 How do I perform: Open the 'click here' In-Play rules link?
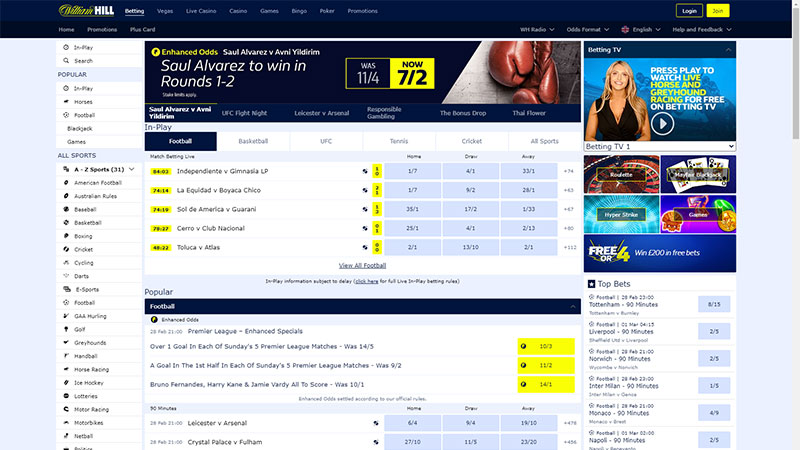tap(367, 281)
